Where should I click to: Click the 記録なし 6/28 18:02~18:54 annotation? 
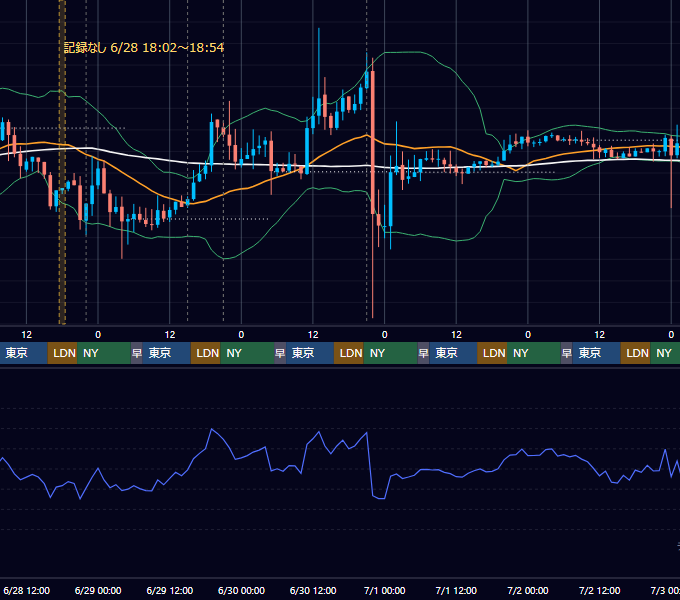[144, 47]
